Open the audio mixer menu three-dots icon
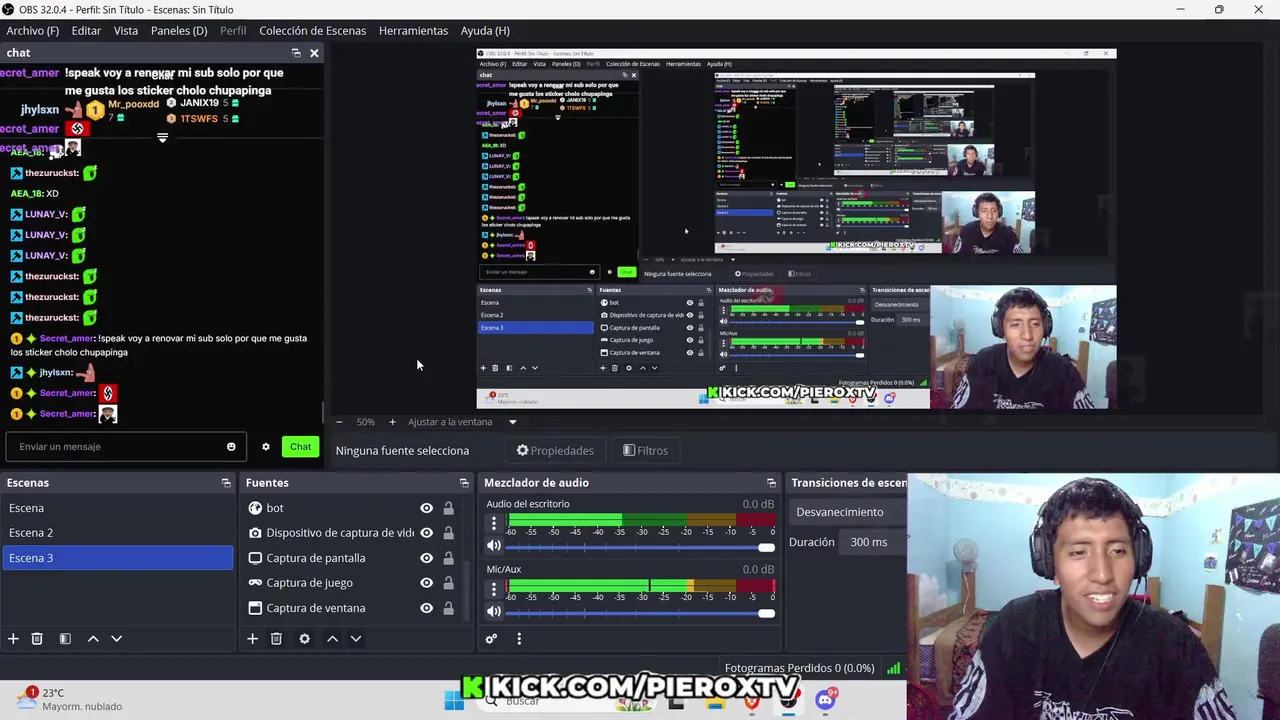Screen dimensions: 1280x720 click(519, 639)
